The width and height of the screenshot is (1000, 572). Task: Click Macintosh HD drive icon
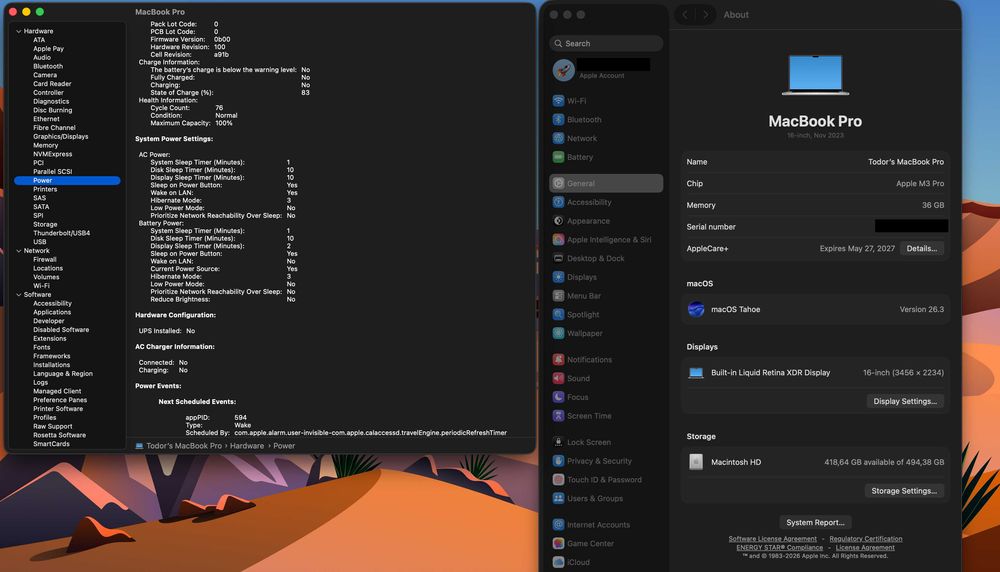[x=696, y=462]
